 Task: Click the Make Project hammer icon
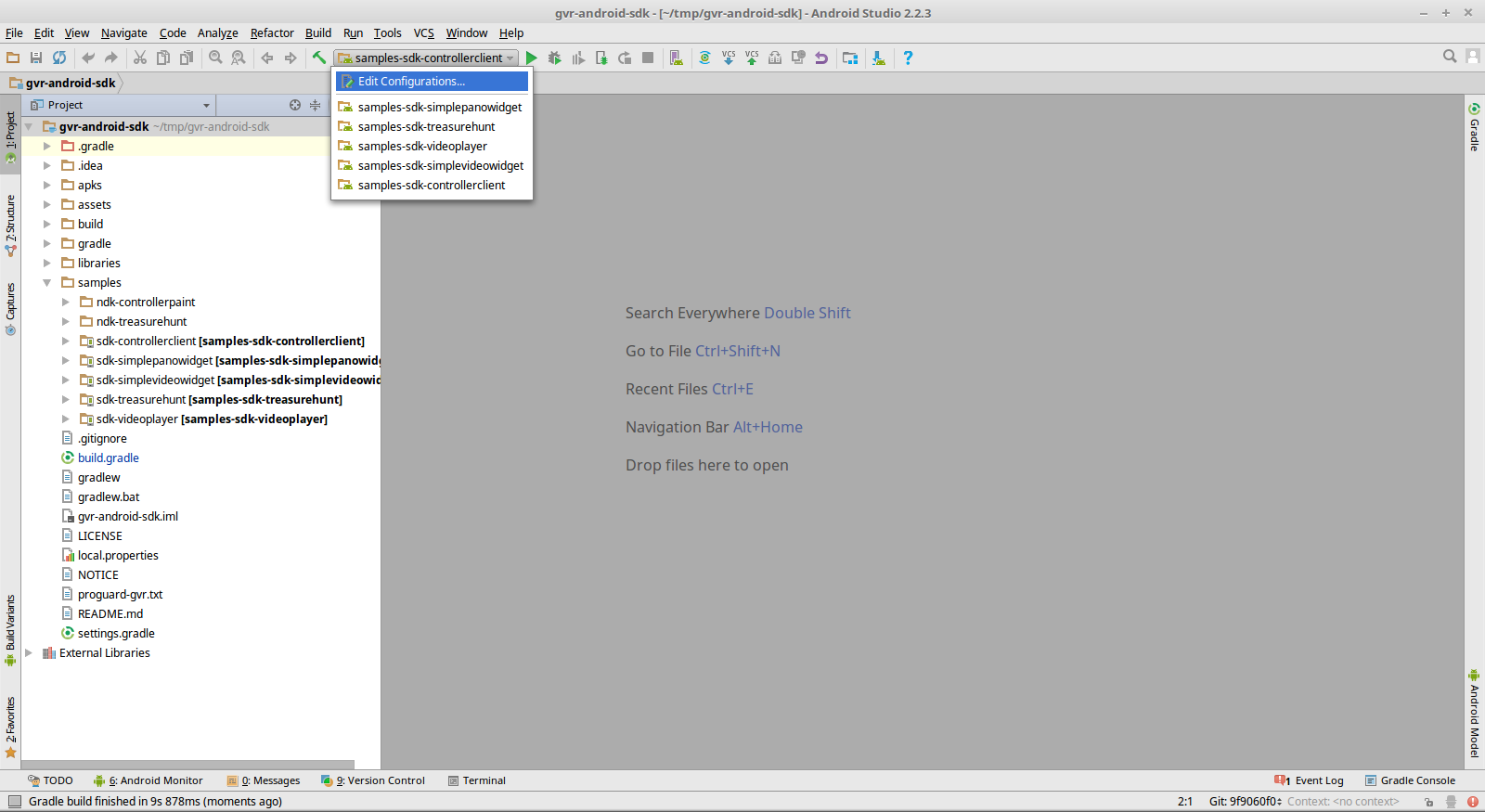pos(319,58)
